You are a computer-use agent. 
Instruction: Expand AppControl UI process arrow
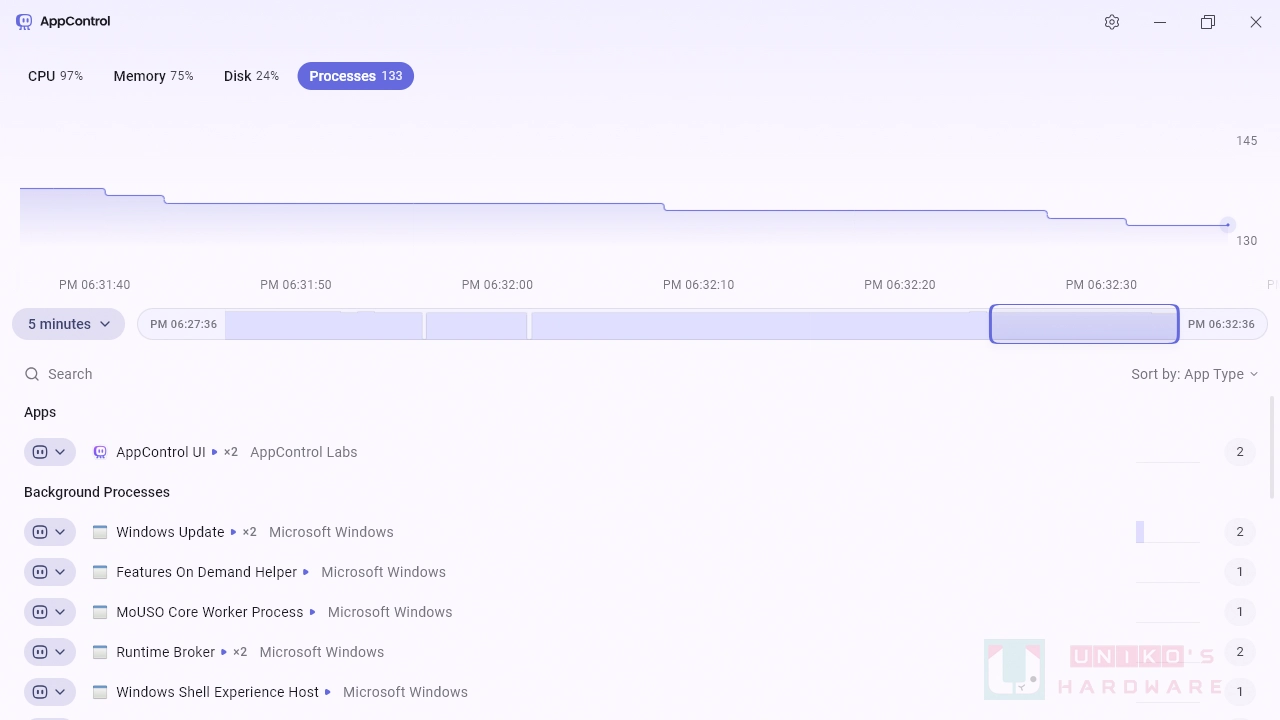click(215, 452)
